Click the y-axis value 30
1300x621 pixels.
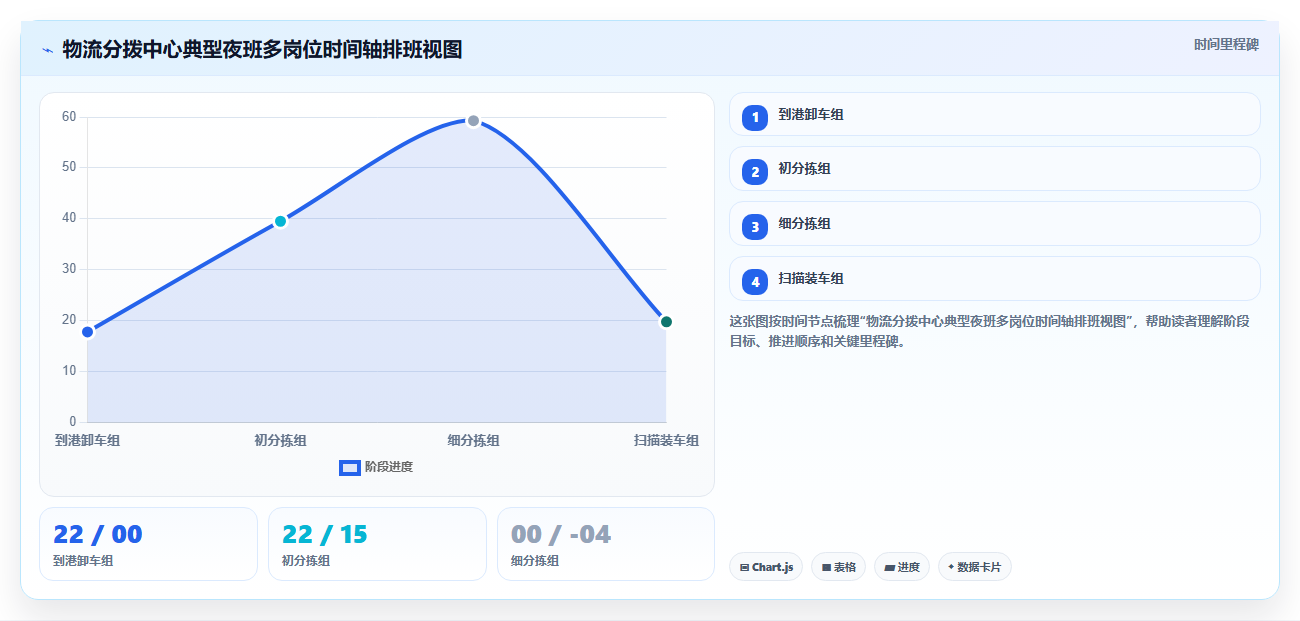tap(69, 269)
